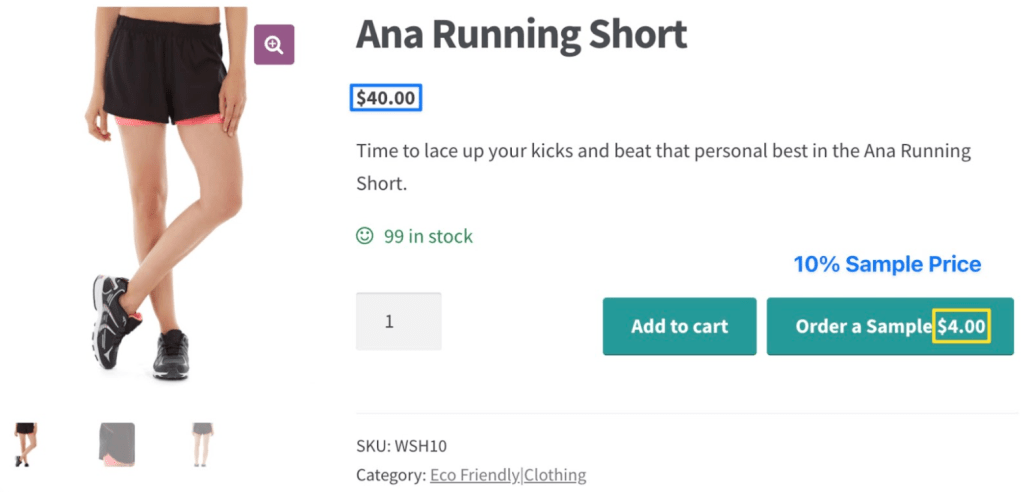Image resolution: width=1024 pixels, height=492 pixels.
Task: Click the 99 in stock text
Action: click(428, 237)
